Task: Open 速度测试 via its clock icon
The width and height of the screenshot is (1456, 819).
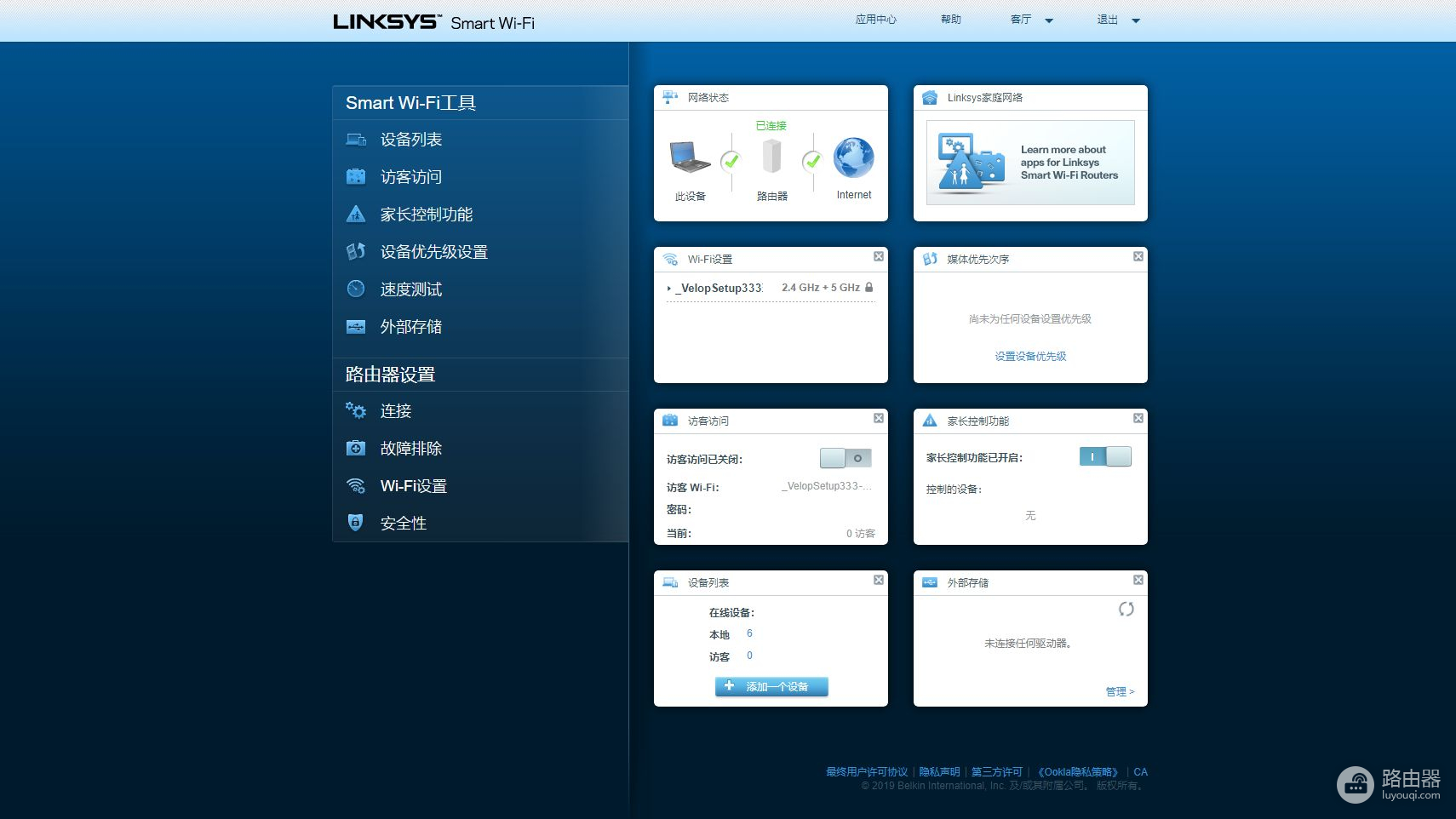Action: coord(356,289)
